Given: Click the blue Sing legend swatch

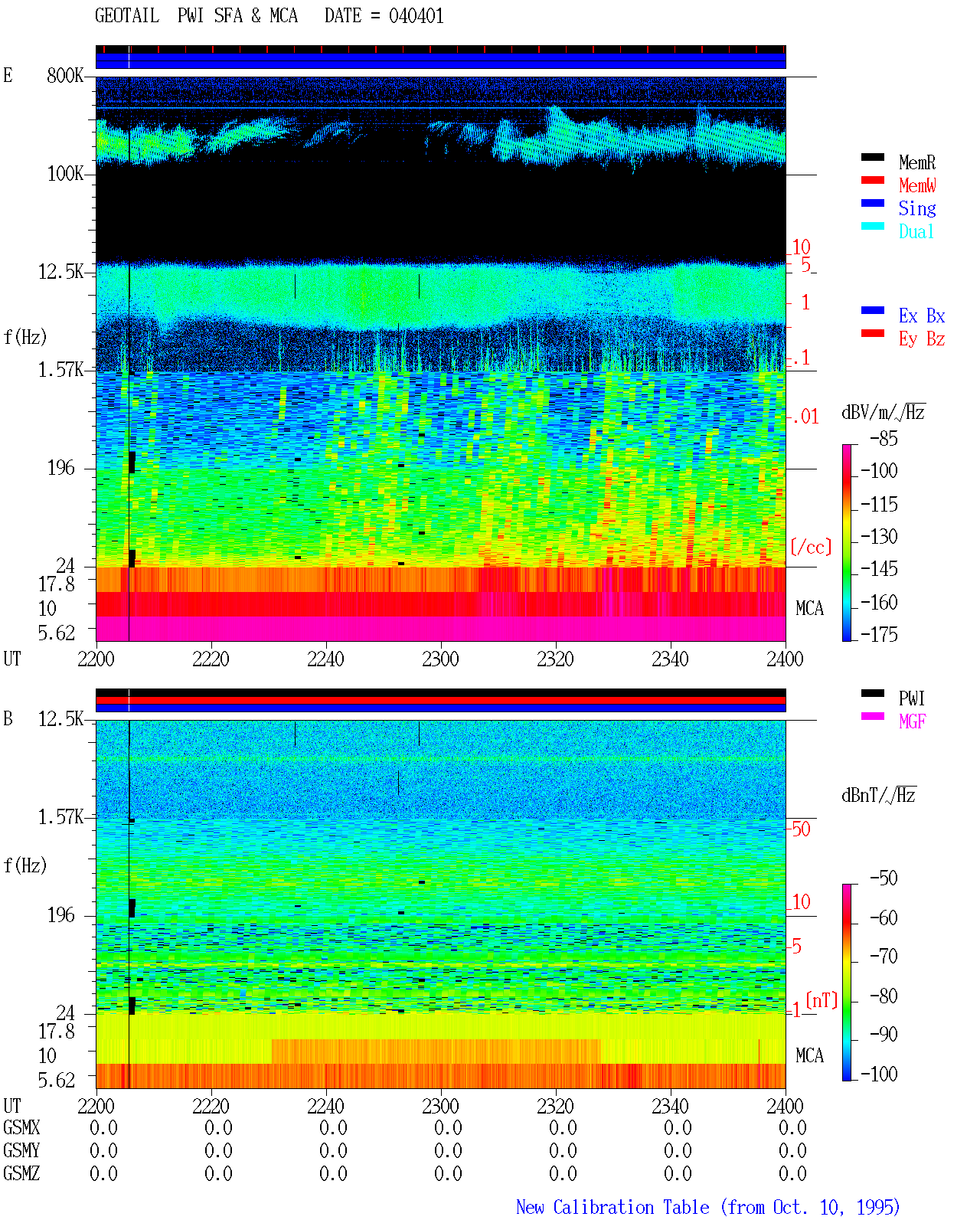Looking at the screenshot, I should point(873,203).
